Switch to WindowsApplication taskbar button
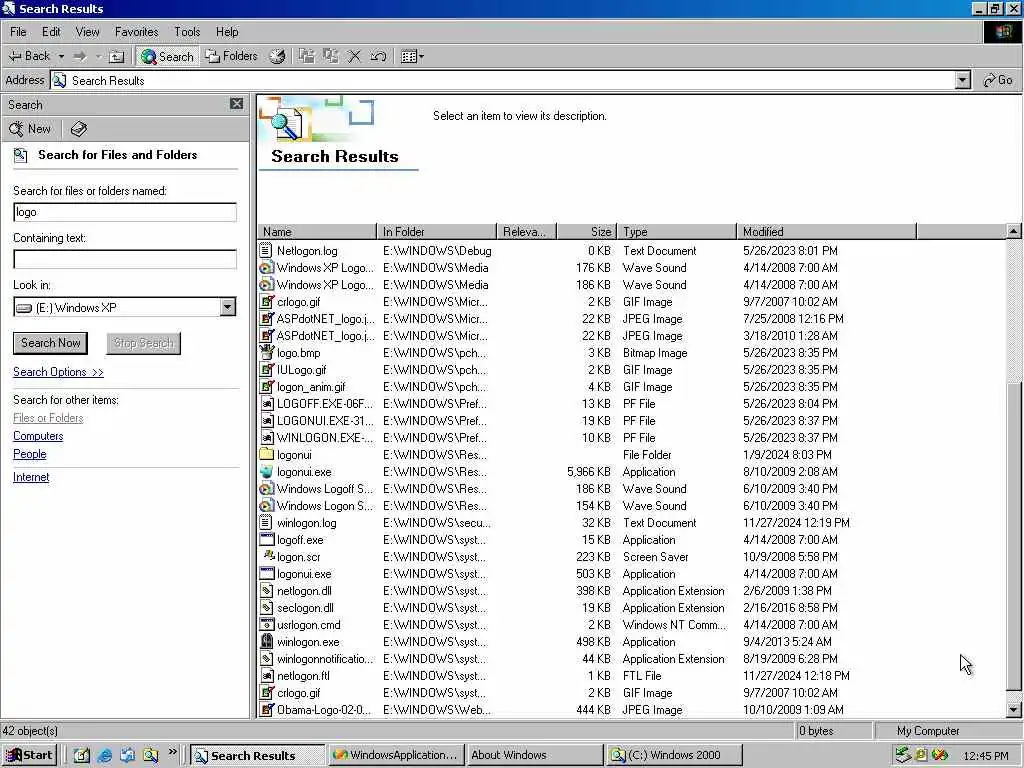The height and width of the screenshot is (768, 1024). click(x=395, y=755)
